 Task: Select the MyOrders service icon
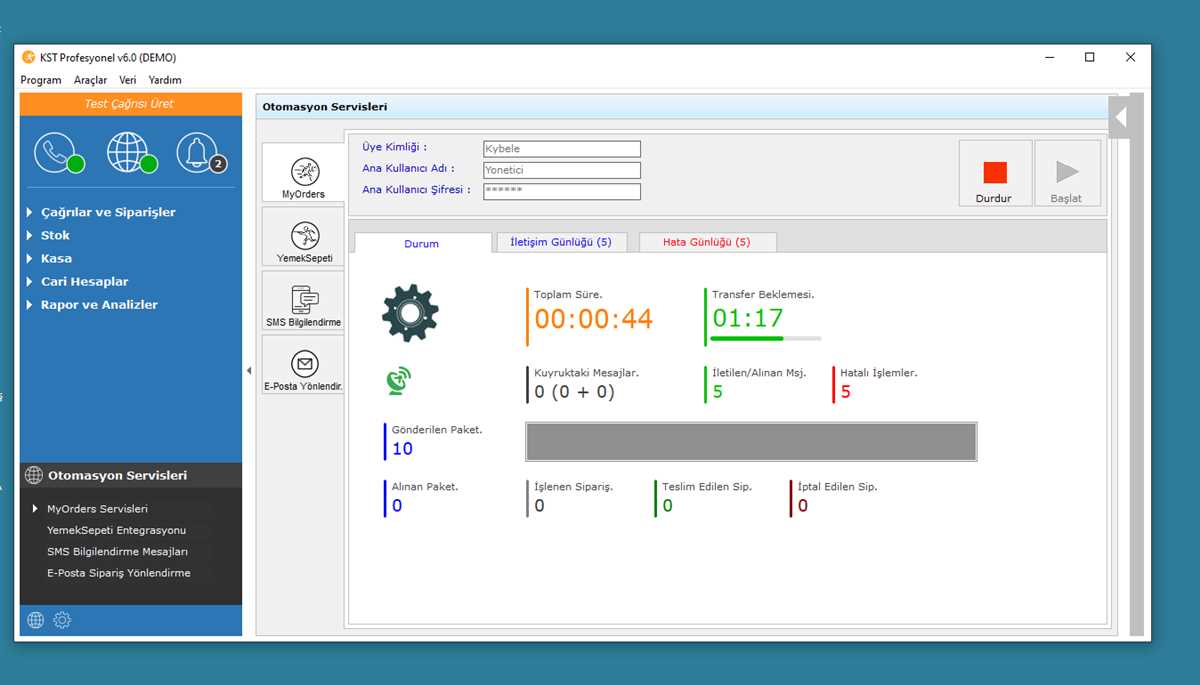[304, 173]
